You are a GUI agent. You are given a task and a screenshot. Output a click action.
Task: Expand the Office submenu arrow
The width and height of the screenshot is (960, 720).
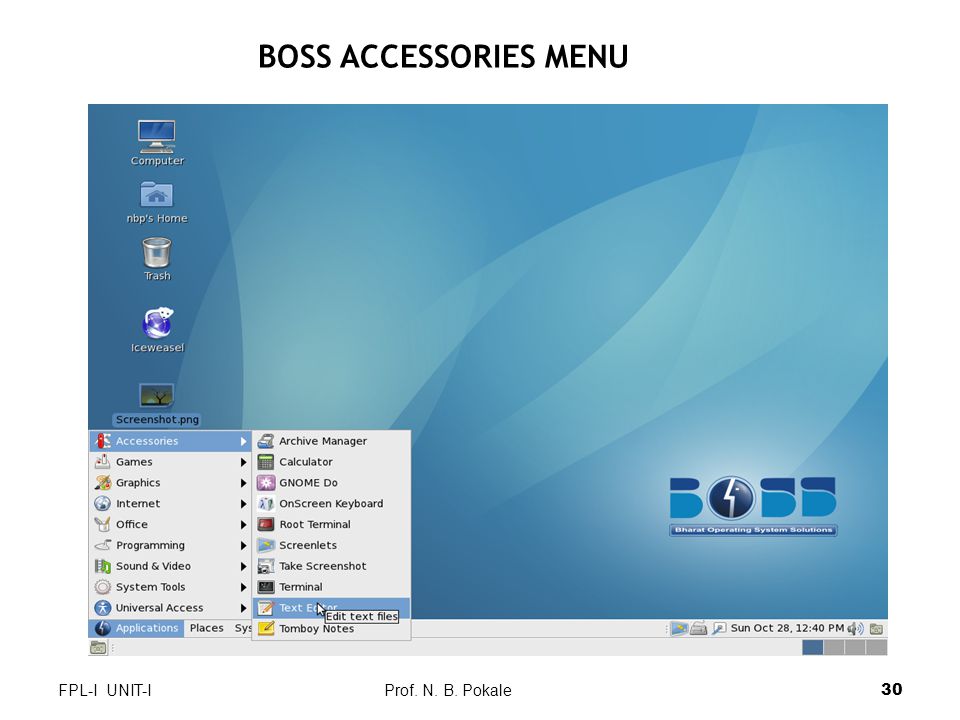(243, 524)
